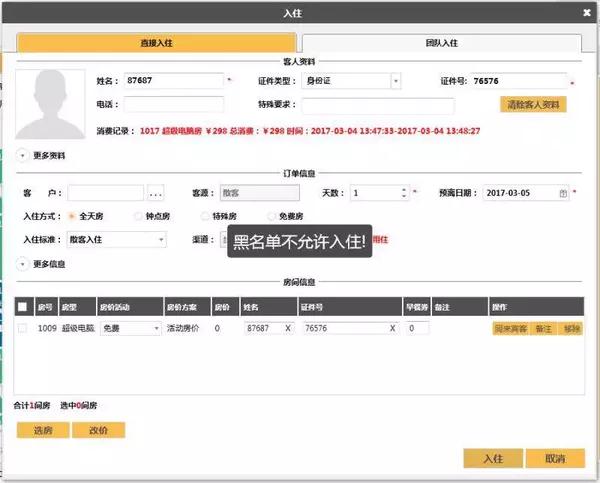Tick the select-all checkbox in room table header
Viewport: 600px width, 483px height.
click(22, 307)
